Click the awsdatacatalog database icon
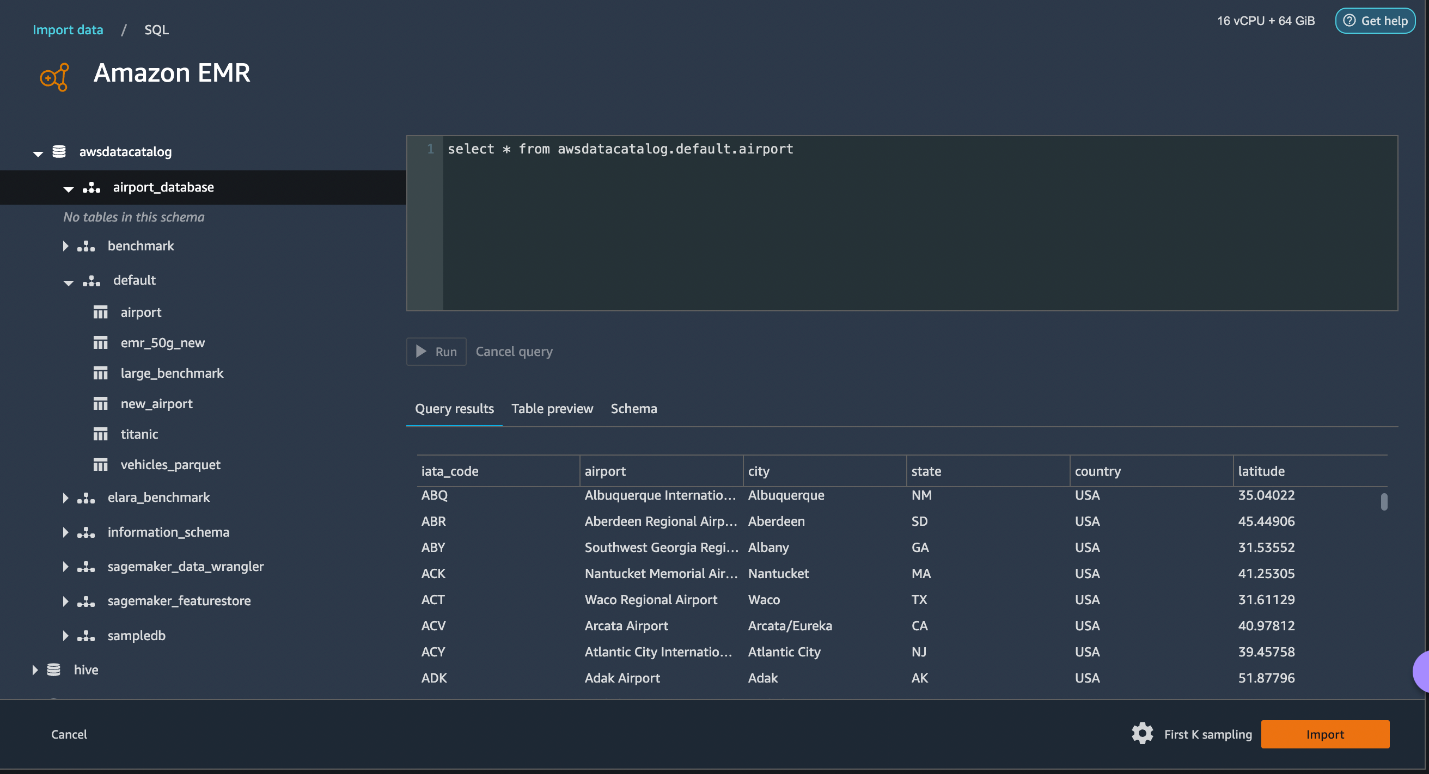This screenshot has width=1429, height=774. (59, 152)
